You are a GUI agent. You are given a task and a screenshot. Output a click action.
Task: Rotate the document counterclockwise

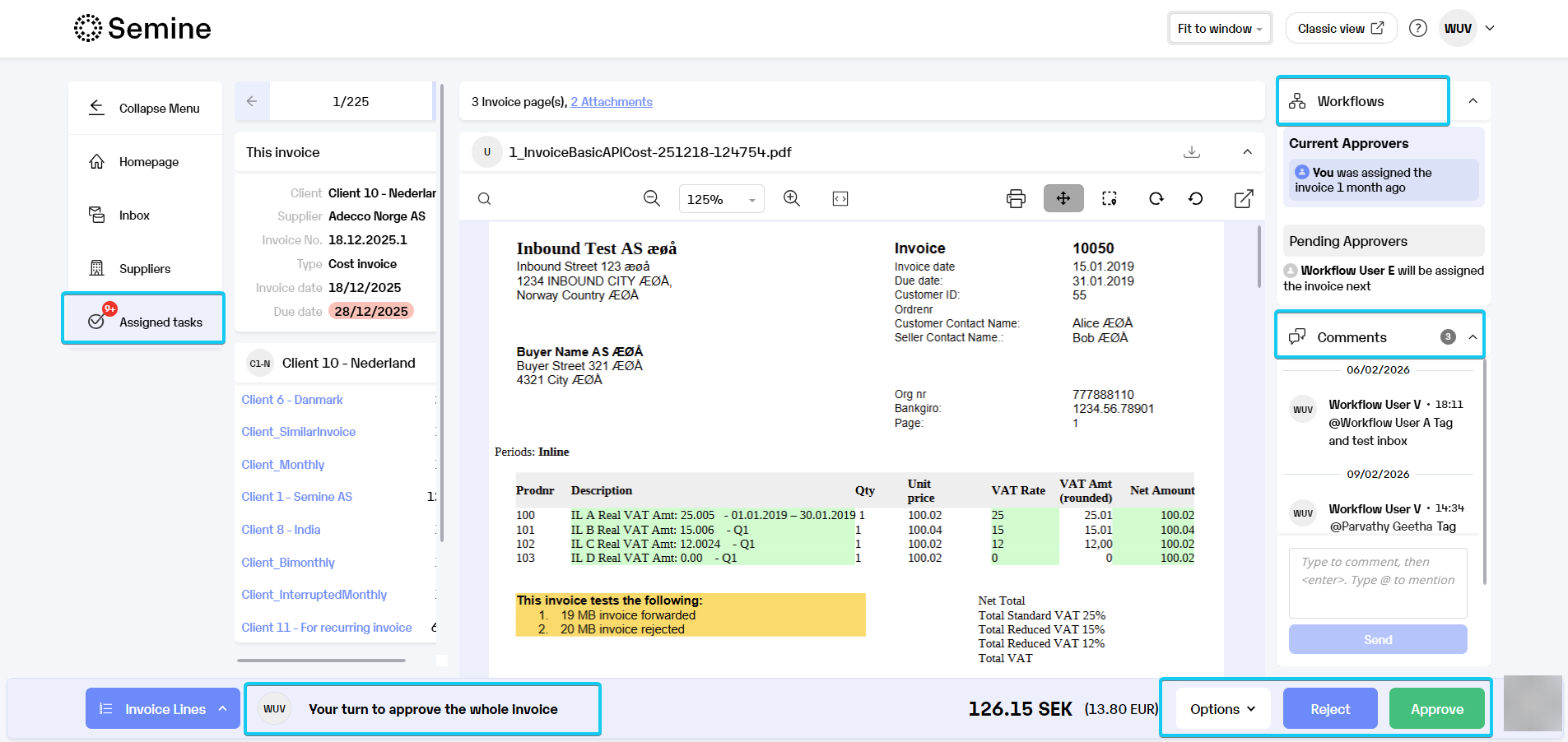(x=1196, y=198)
